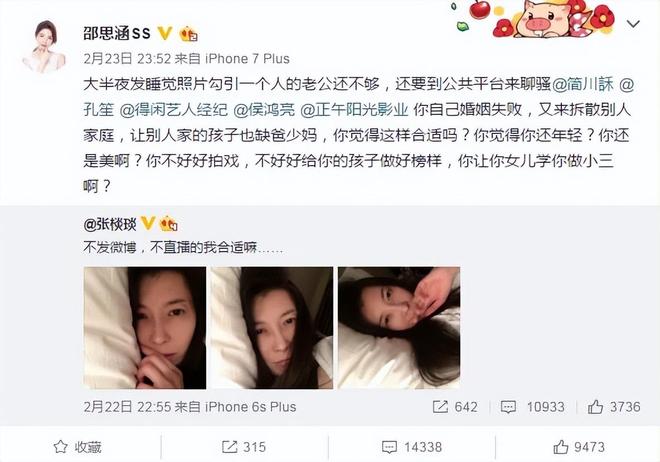Open the @侯鸿亮 mention link
660x462 pixels.
264,110
